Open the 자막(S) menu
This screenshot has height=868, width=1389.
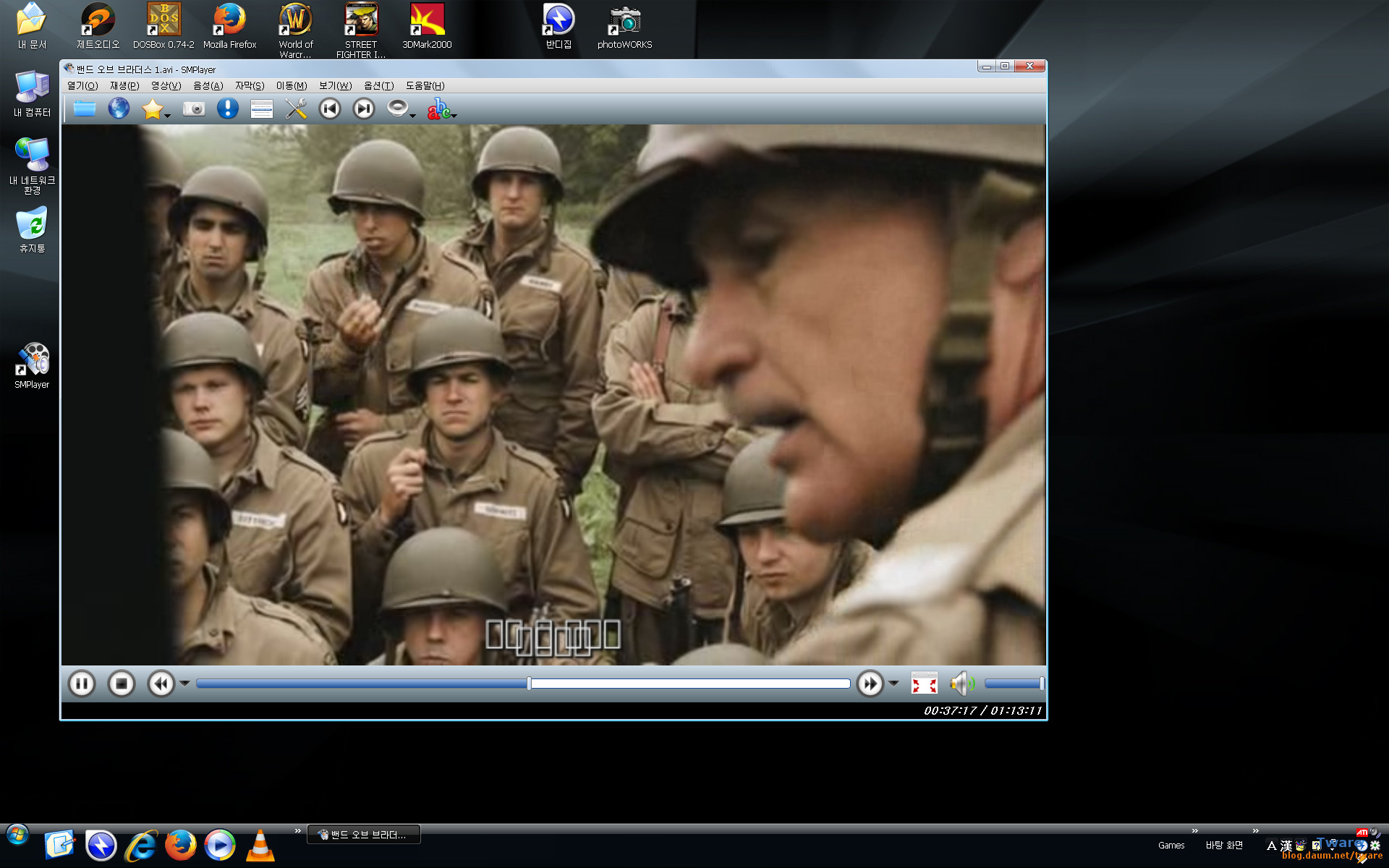[x=250, y=85]
